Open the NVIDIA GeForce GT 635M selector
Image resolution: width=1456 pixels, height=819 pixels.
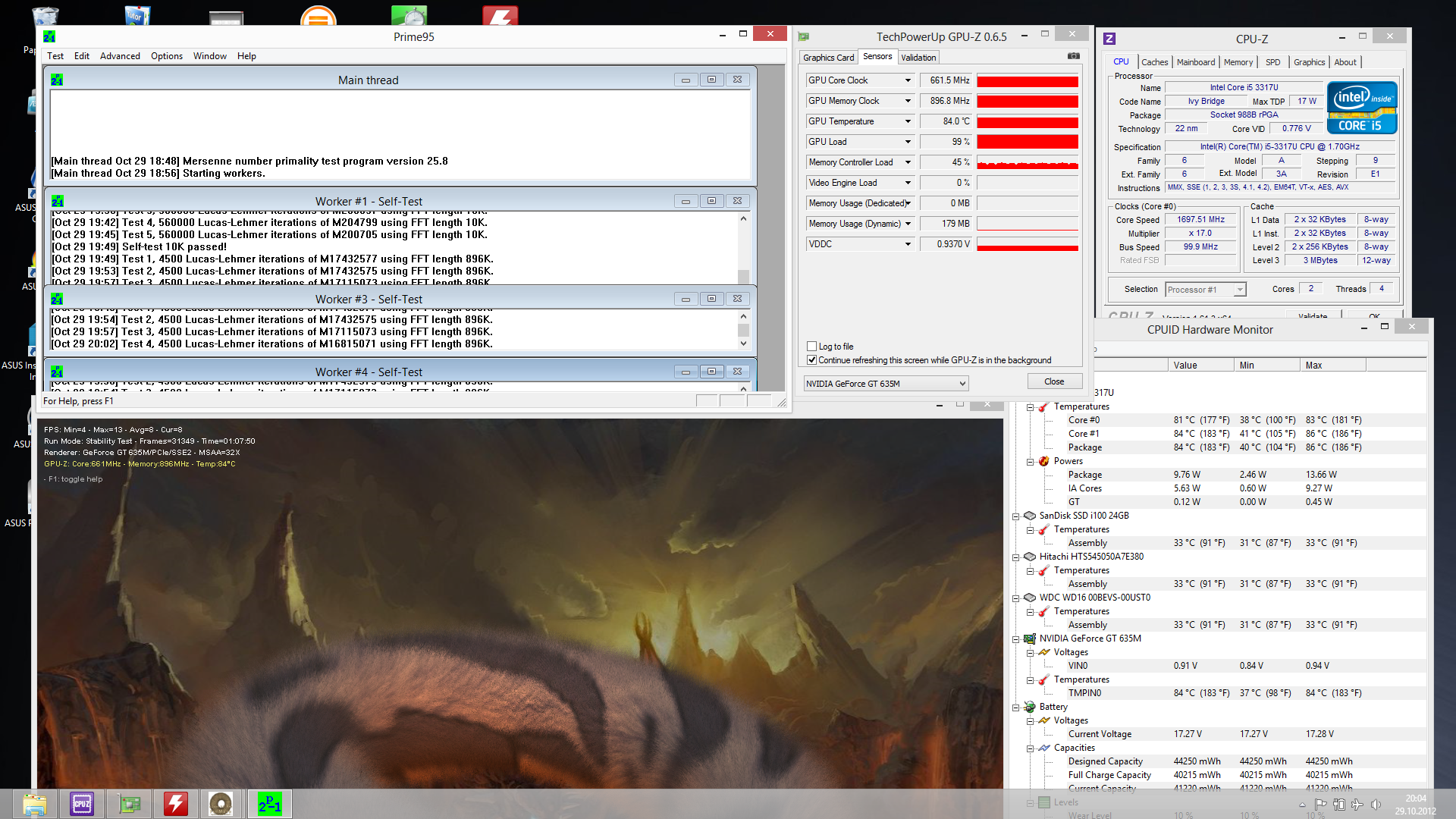click(886, 384)
